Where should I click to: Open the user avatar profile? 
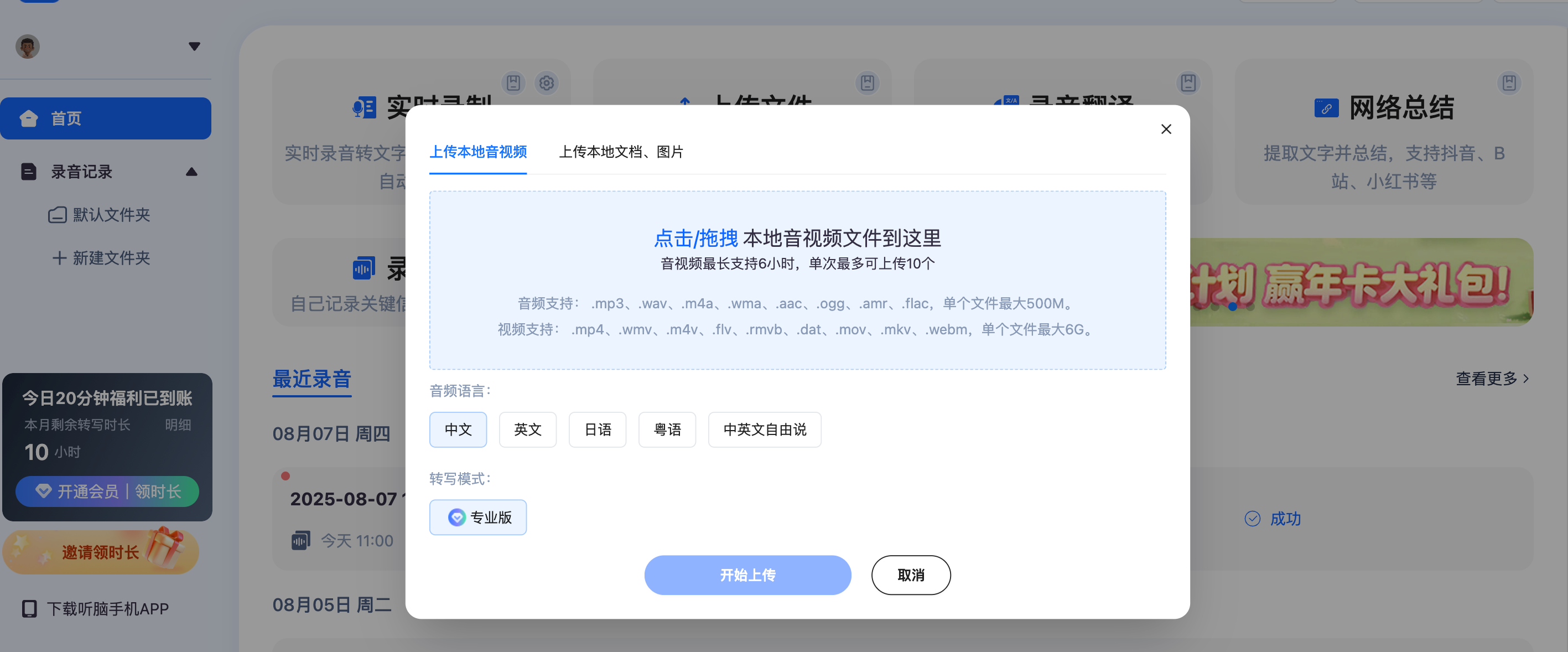click(28, 46)
